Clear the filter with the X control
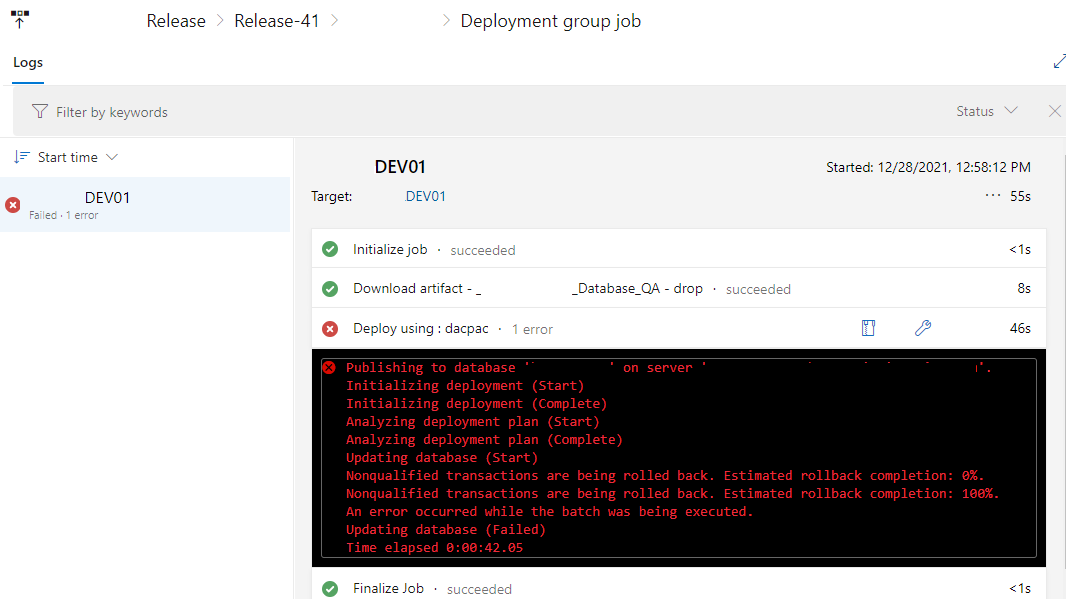1066x599 pixels. [1054, 111]
